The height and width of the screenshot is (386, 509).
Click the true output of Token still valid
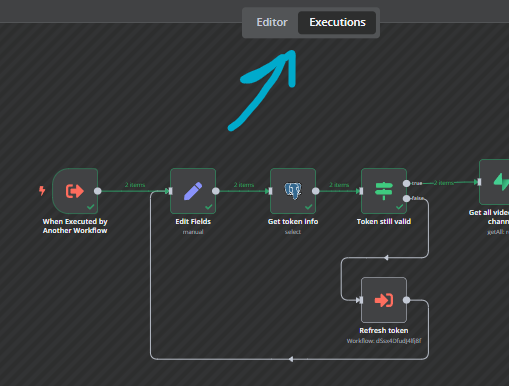tap(406, 183)
